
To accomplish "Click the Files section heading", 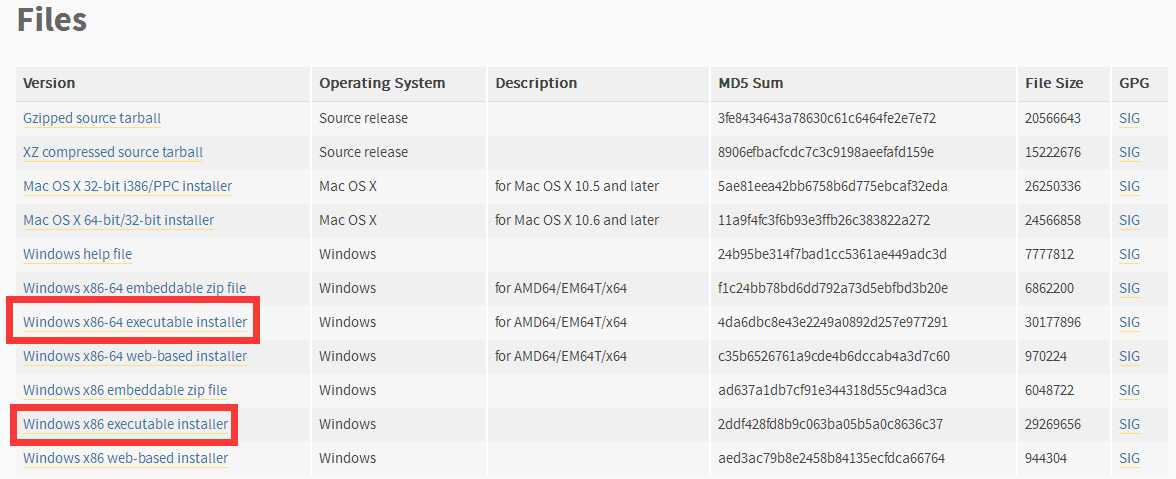I will [x=52, y=20].
